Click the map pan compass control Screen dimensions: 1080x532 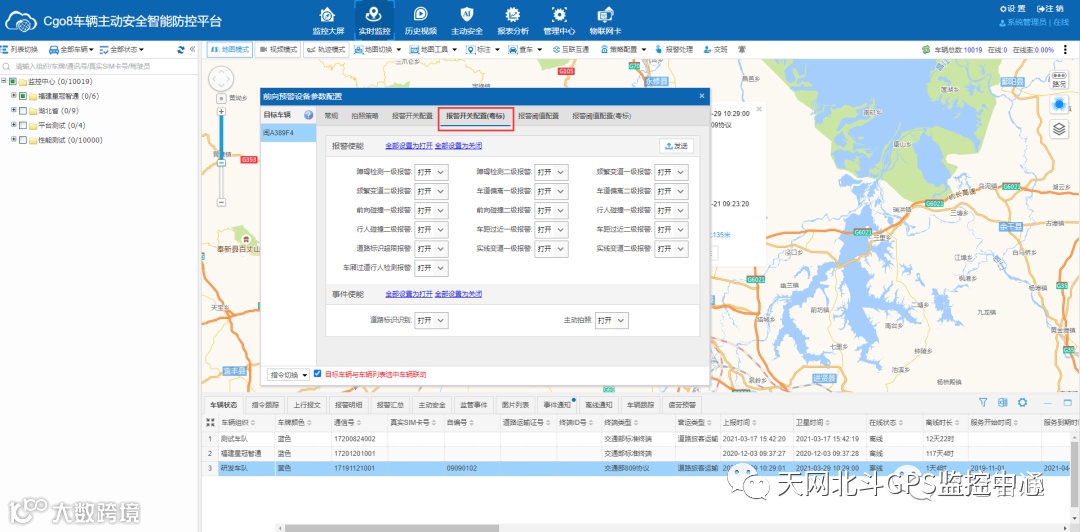[221, 79]
